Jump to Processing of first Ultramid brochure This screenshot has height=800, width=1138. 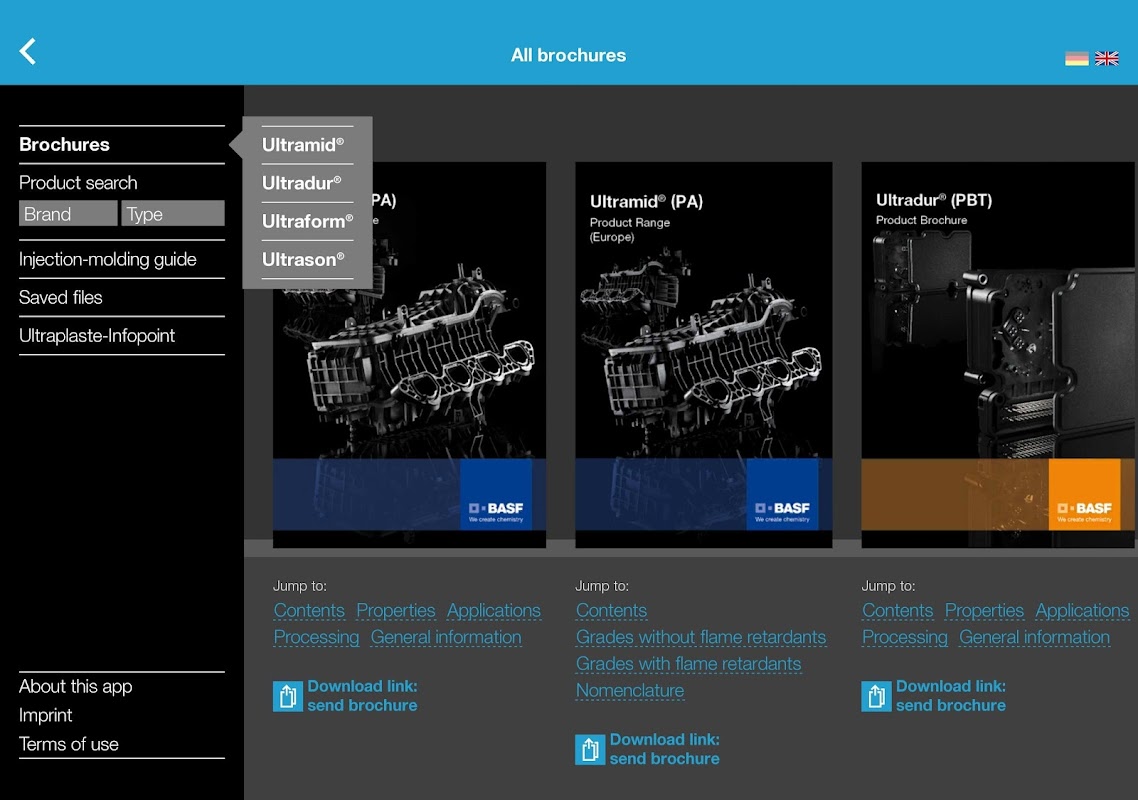coord(316,637)
